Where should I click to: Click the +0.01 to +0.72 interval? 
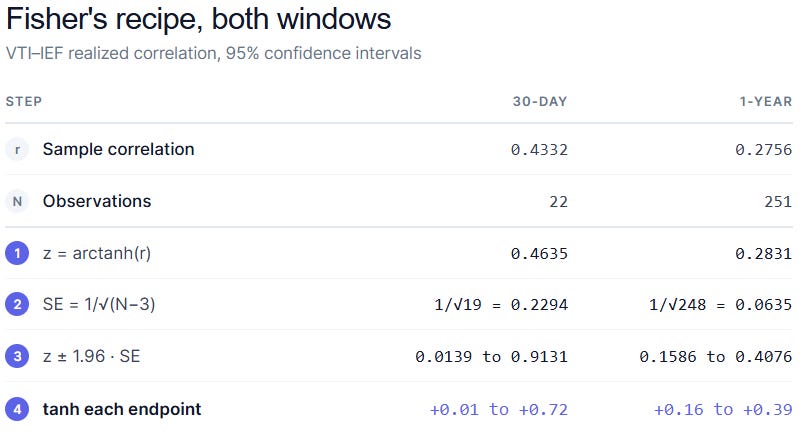coord(499,410)
